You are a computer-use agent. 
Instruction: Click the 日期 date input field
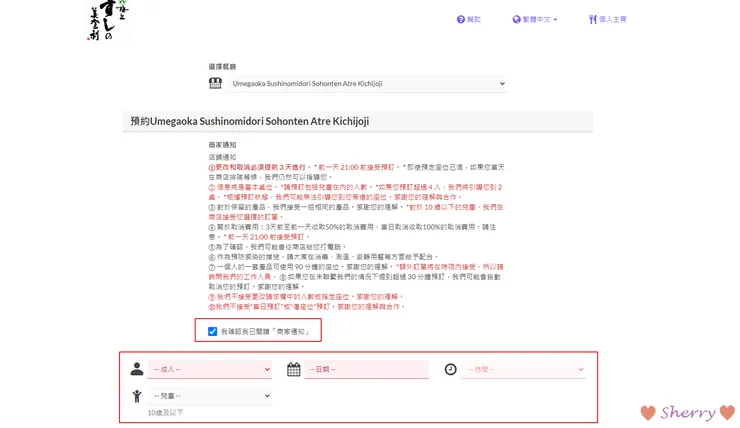[x=366, y=369]
